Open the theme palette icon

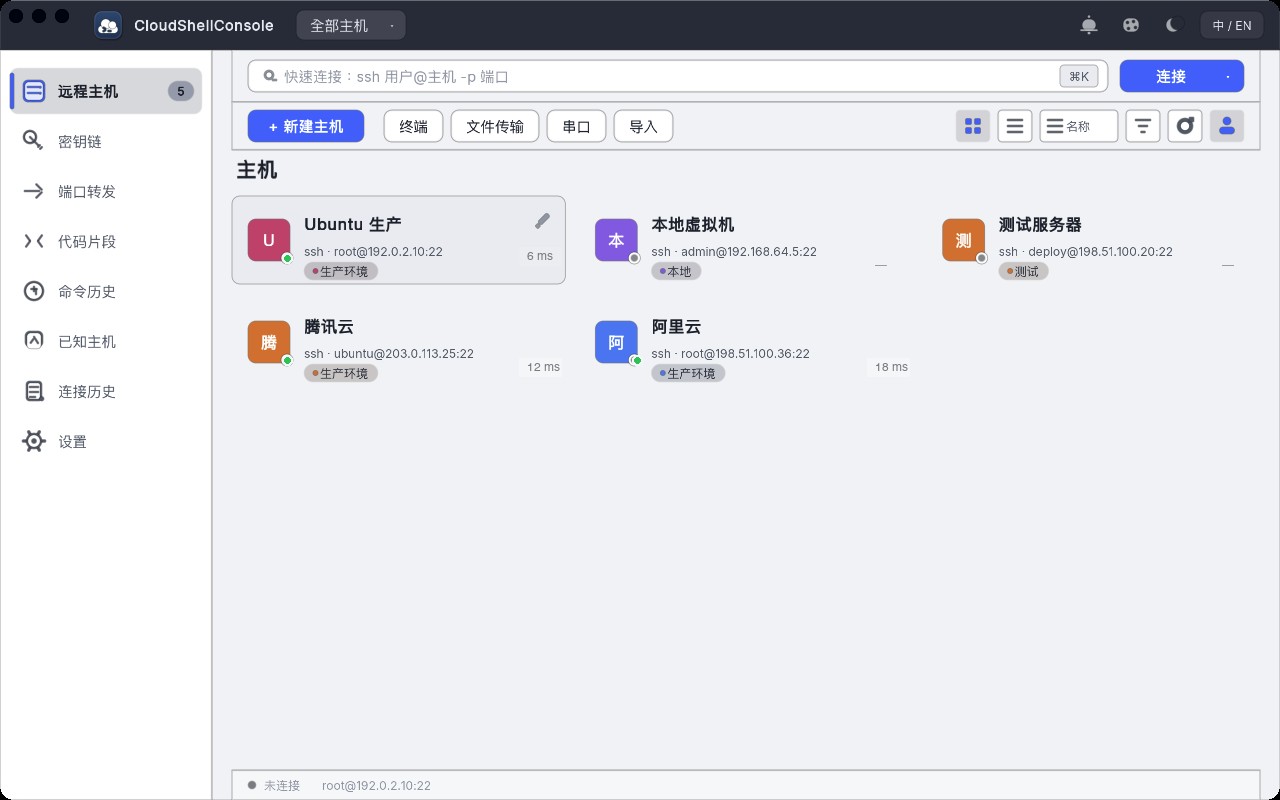[x=1131, y=25]
